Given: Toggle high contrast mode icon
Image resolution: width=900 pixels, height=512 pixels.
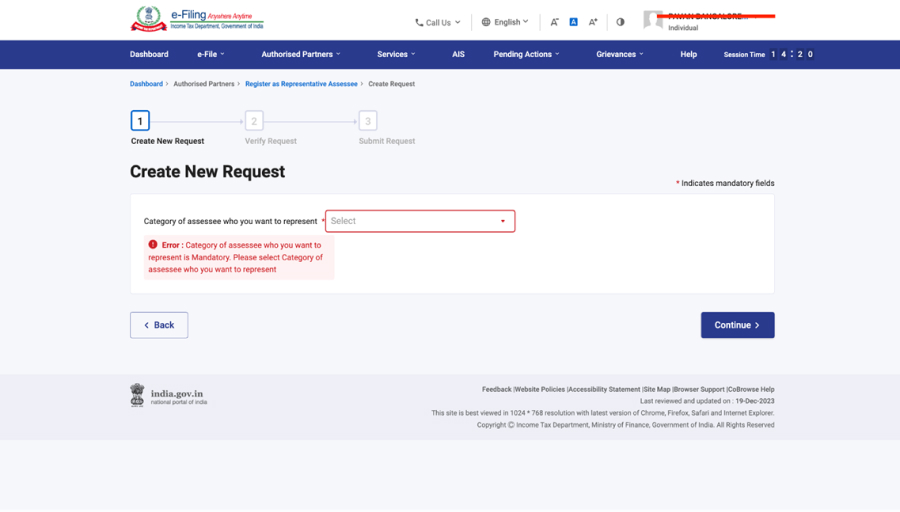Looking at the screenshot, I should pos(620,22).
